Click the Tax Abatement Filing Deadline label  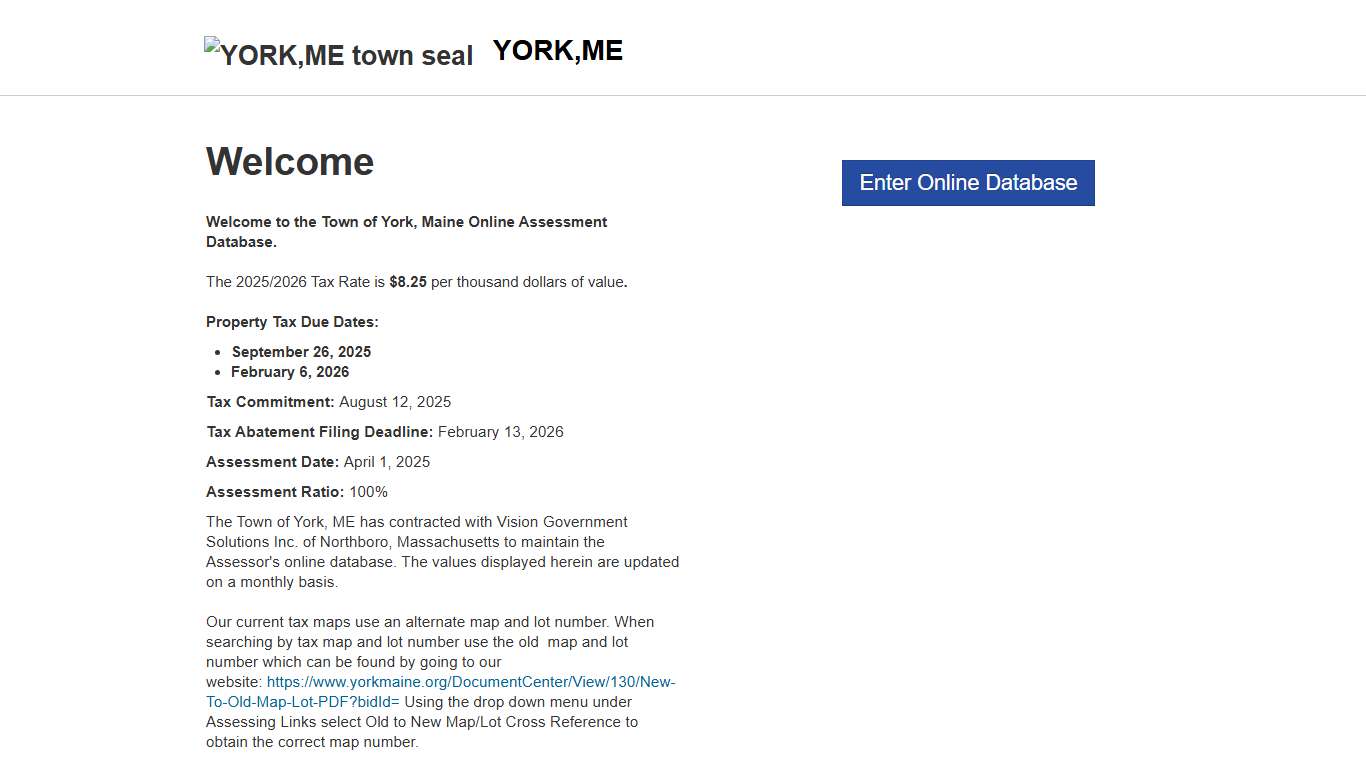(x=319, y=432)
